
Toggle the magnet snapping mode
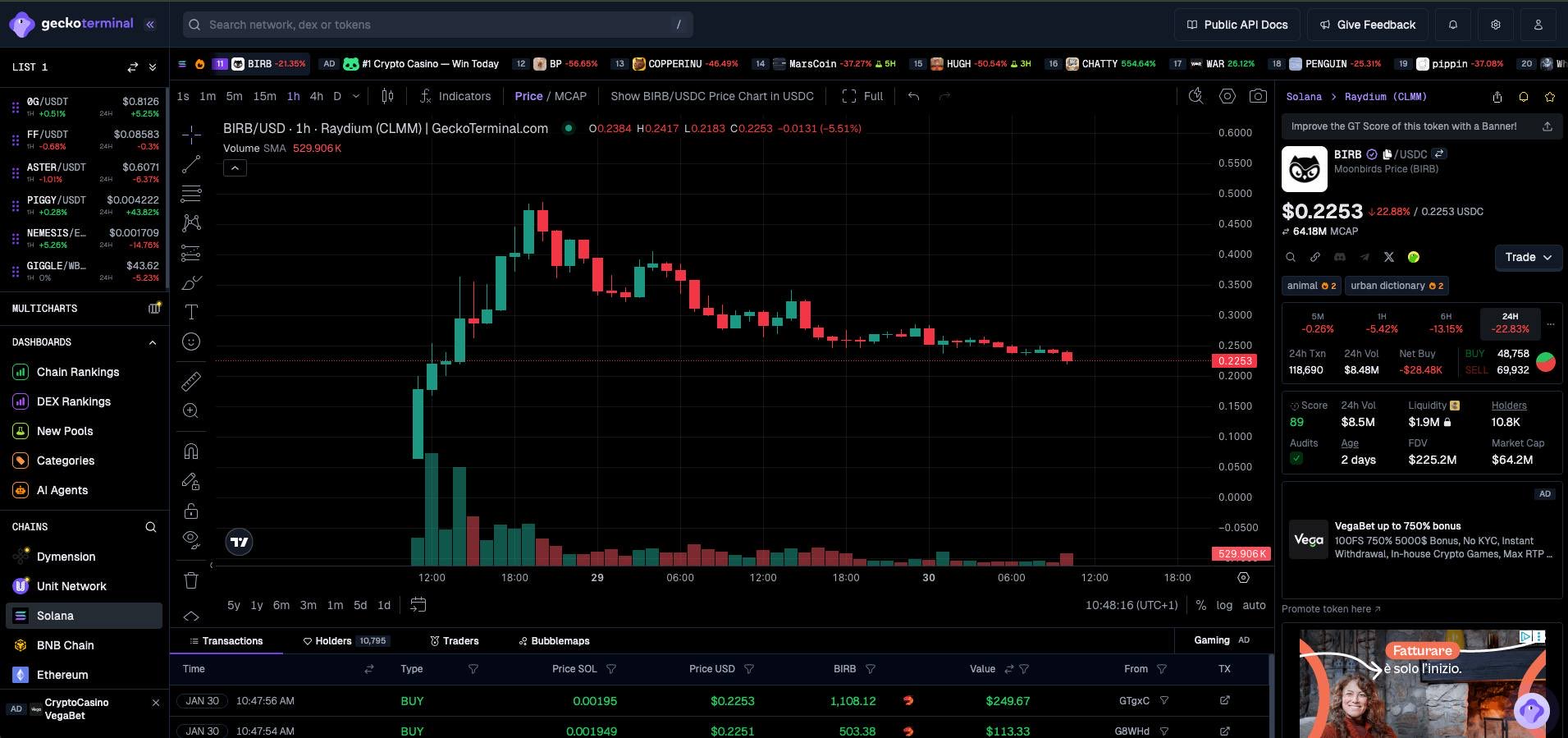pos(191,452)
